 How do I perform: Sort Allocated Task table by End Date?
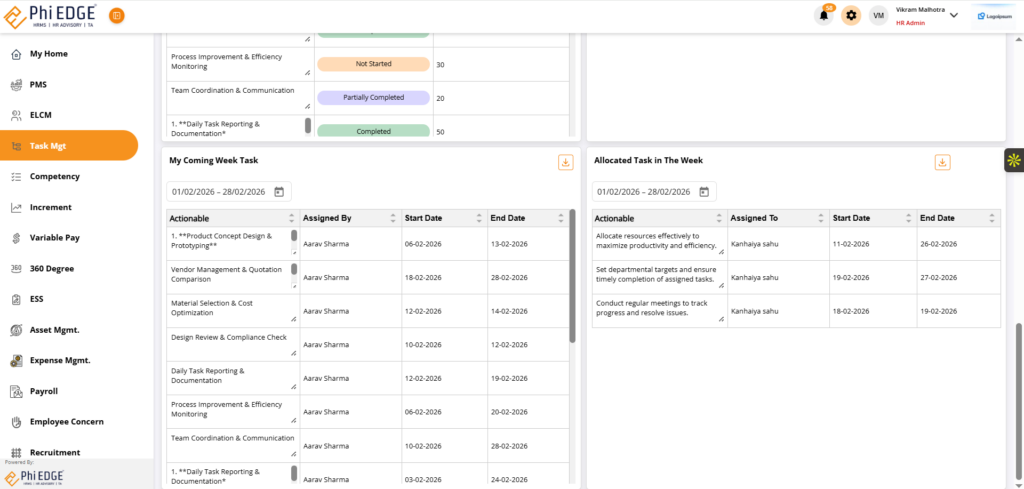pos(990,218)
